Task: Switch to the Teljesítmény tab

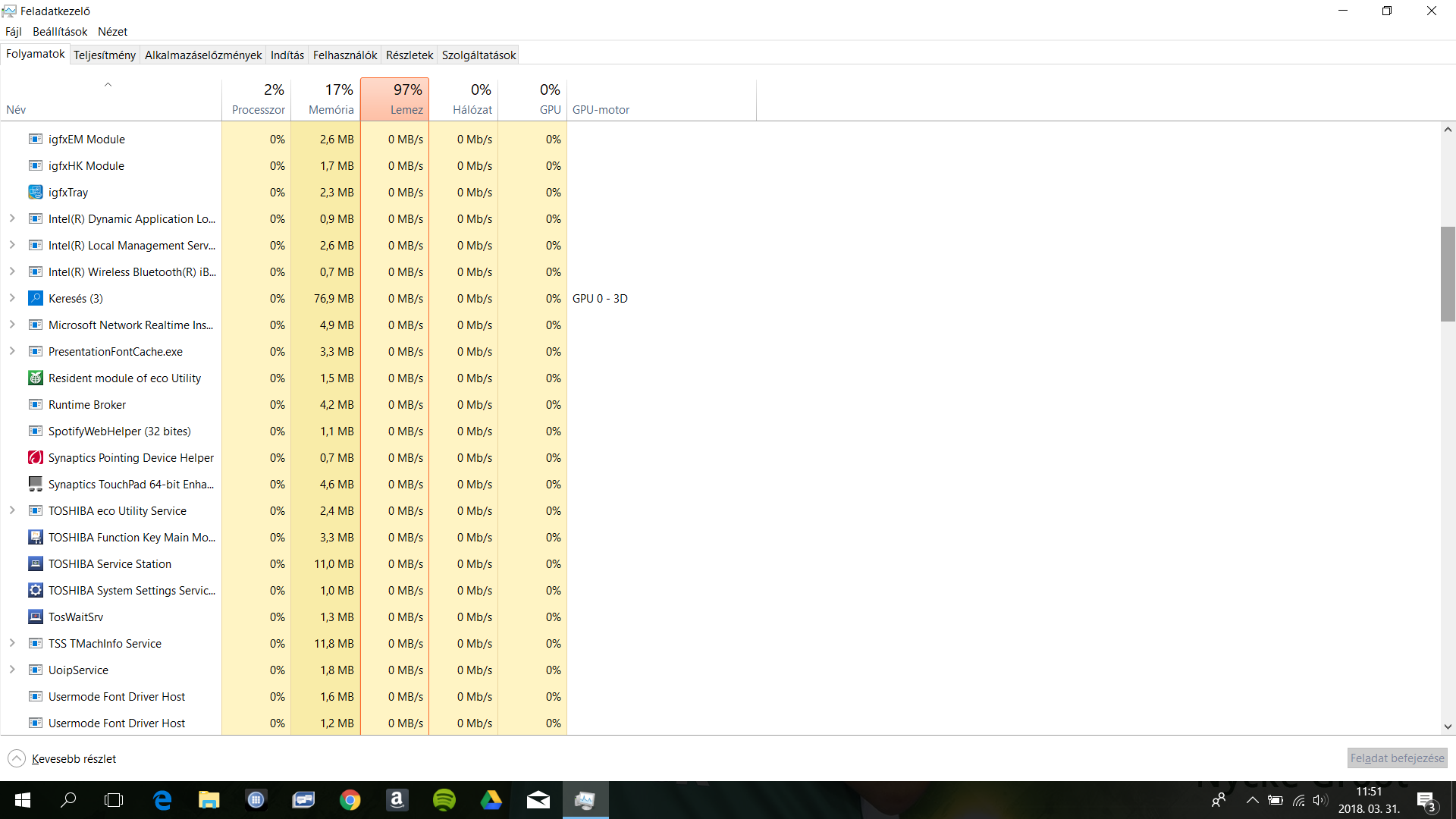Action: coord(105,55)
